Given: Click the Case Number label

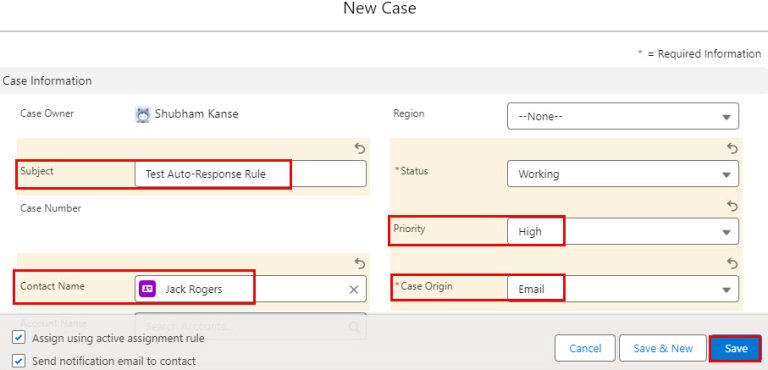Looking at the screenshot, I should 50,208.
